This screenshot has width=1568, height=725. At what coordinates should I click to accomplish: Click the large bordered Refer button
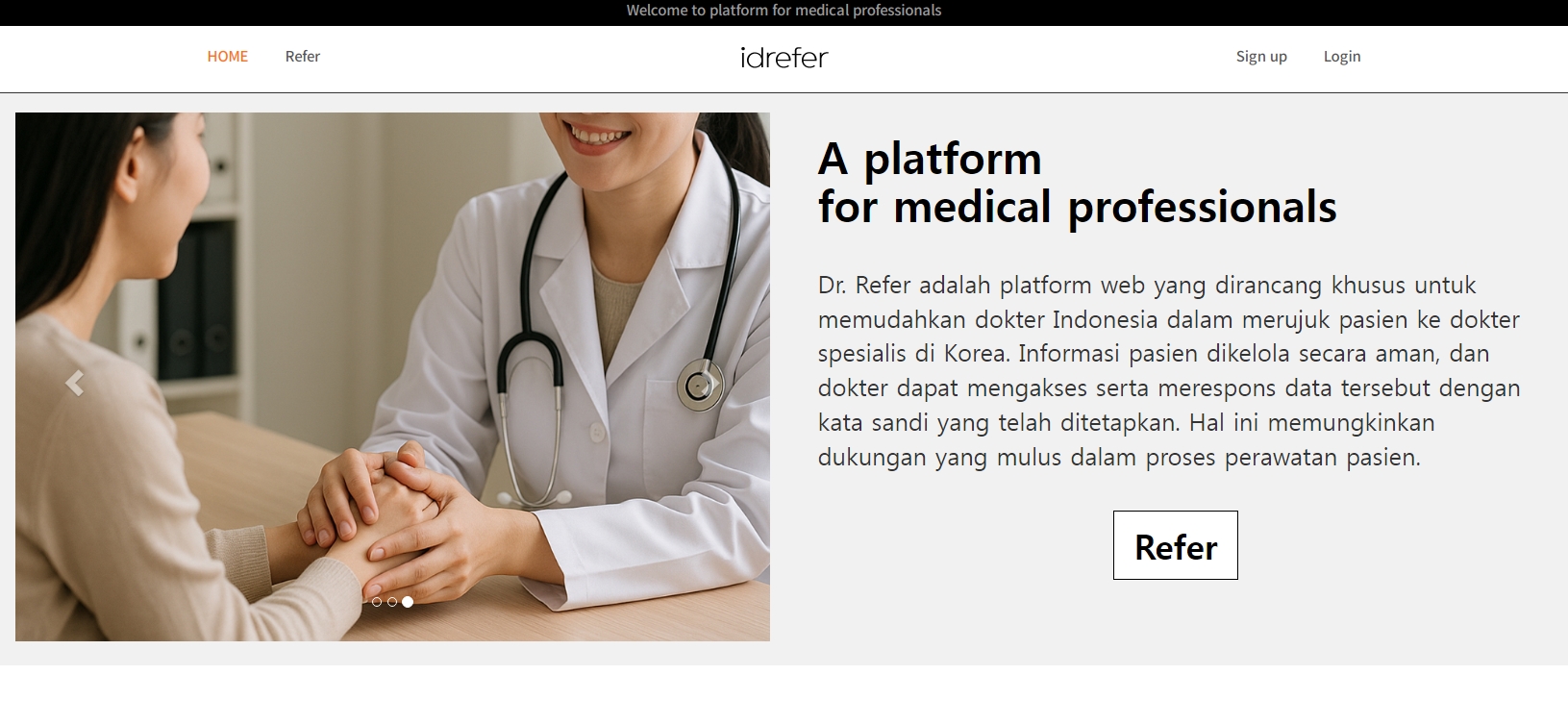pos(1176,545)
